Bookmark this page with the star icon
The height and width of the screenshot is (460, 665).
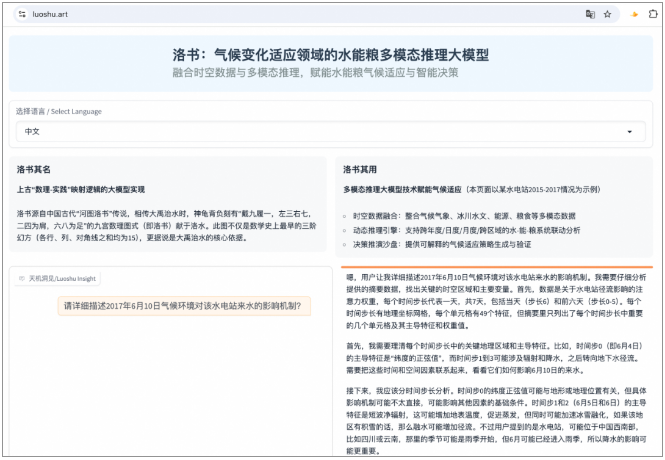[x=607, y=14]
